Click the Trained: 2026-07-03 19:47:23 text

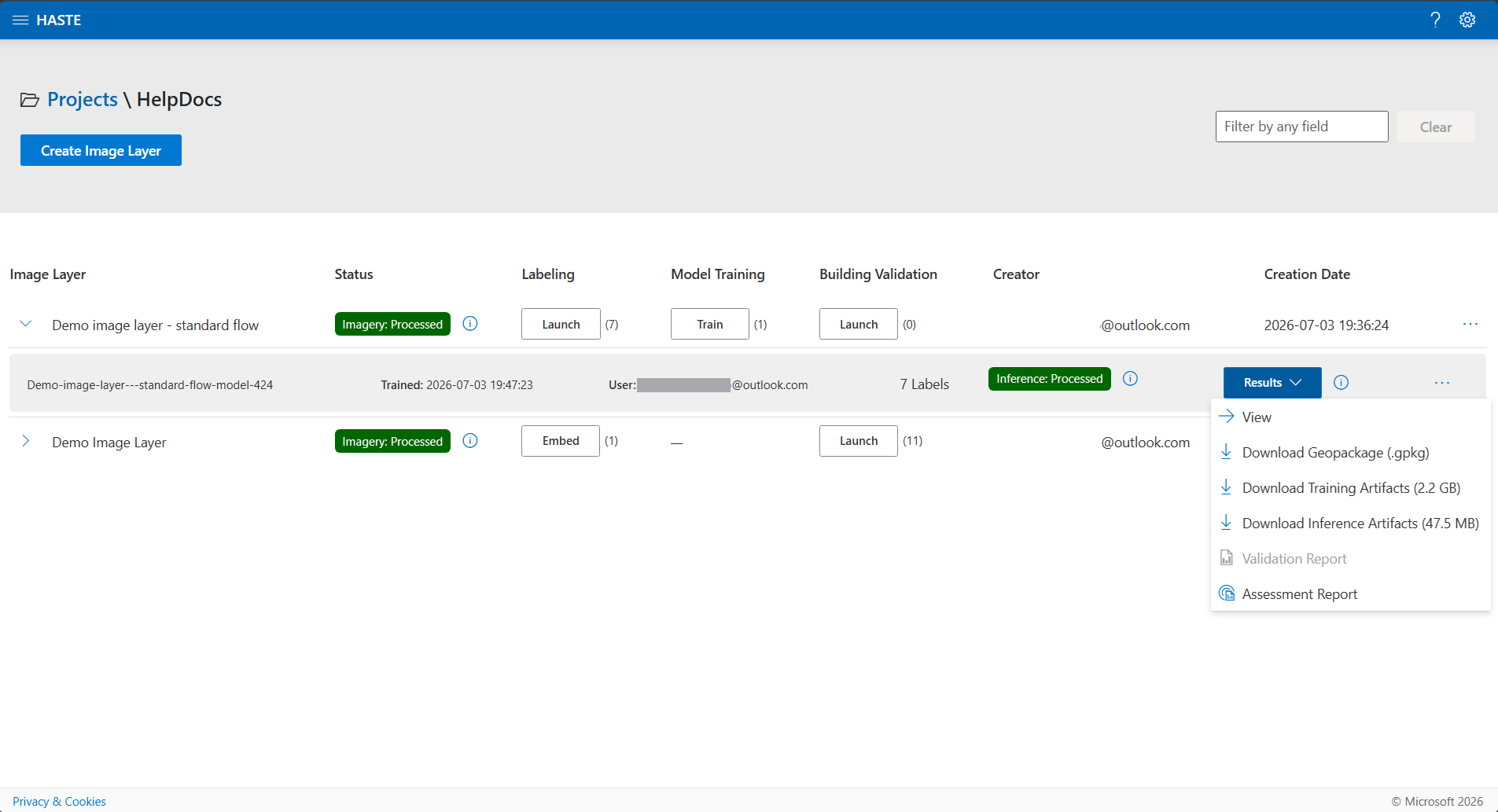point(457,385)
